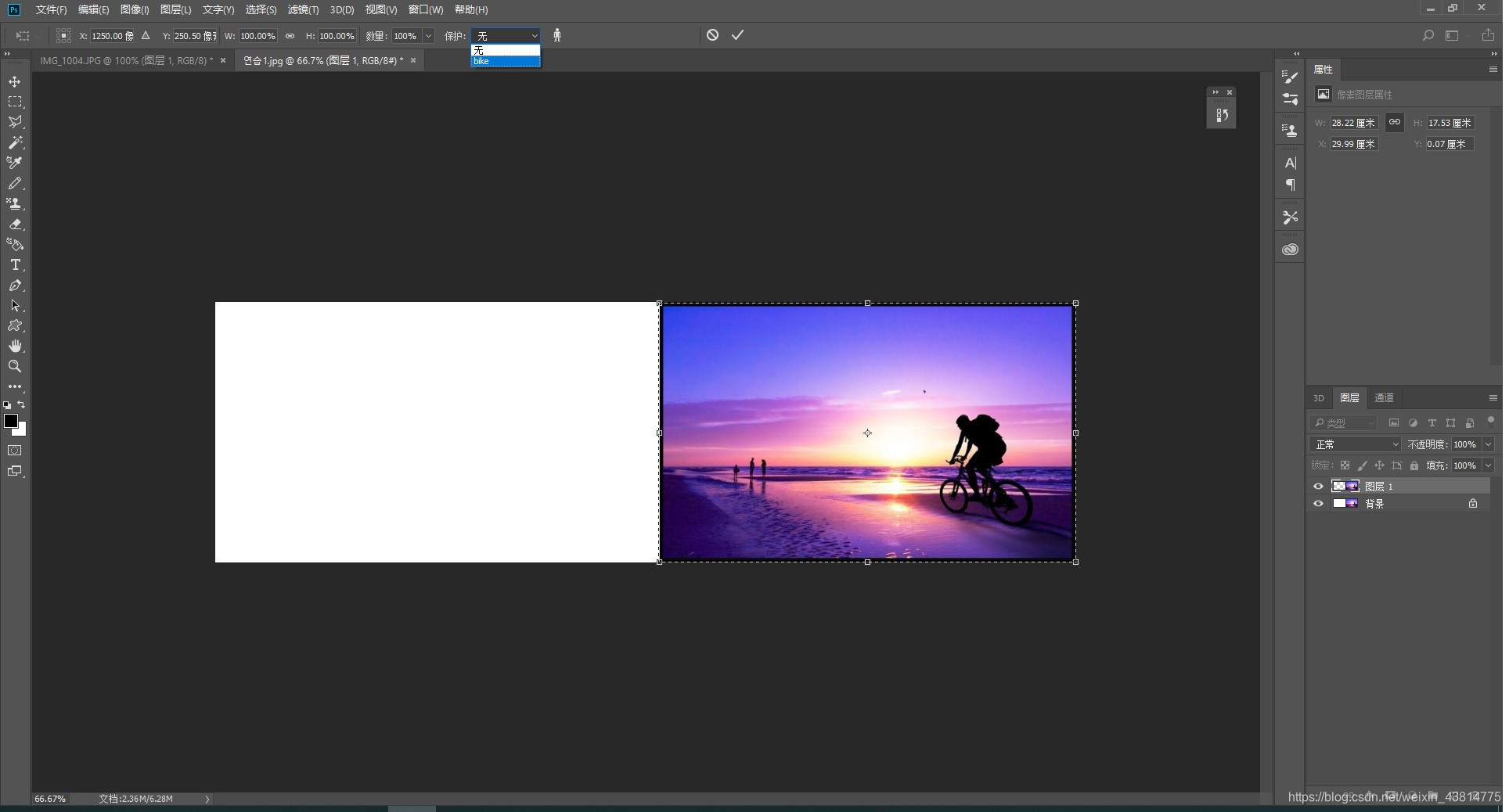Select the Zoom tool
Image resolution: width=1509 pixels, height=812 pixels.
[15, 367]
